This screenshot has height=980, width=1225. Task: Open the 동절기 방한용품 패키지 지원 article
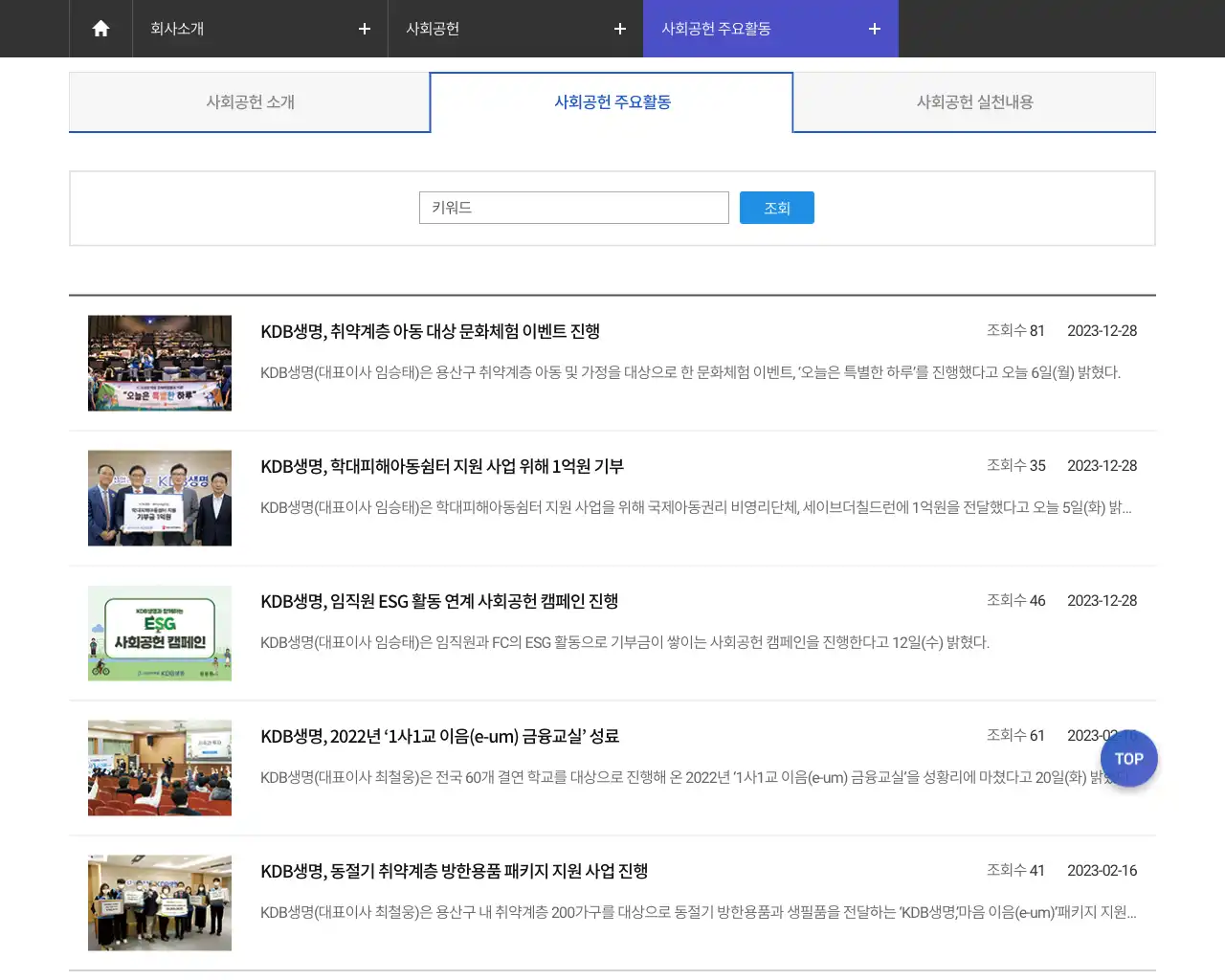(x=454, y=871)
